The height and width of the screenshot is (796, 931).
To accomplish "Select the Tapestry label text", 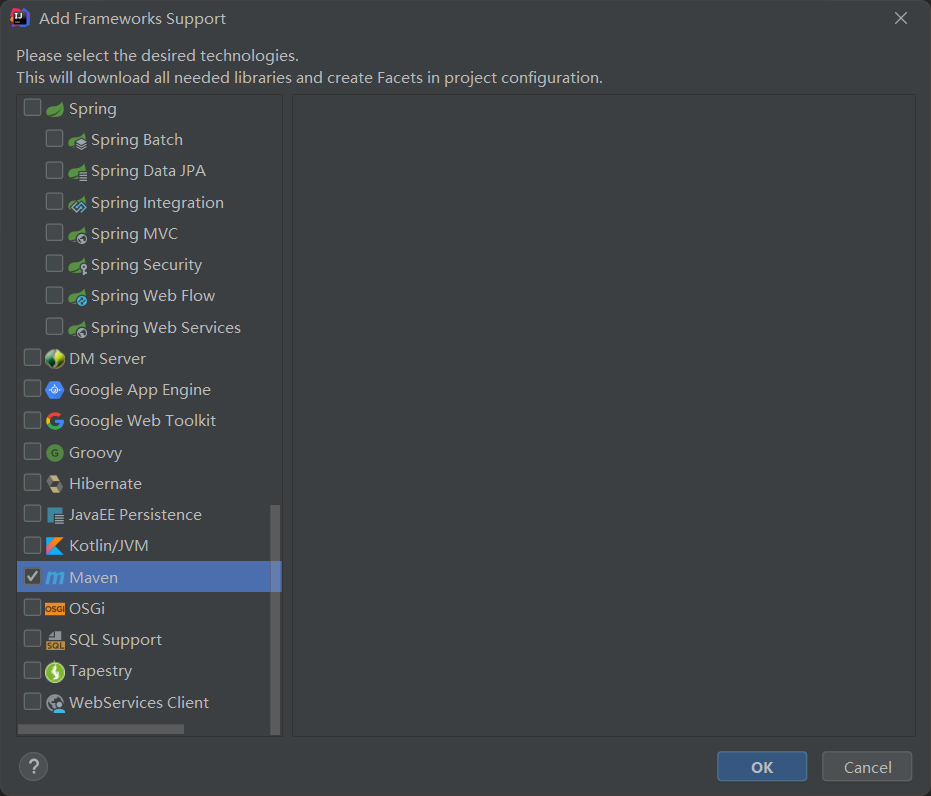I will [x=100, y=671].
